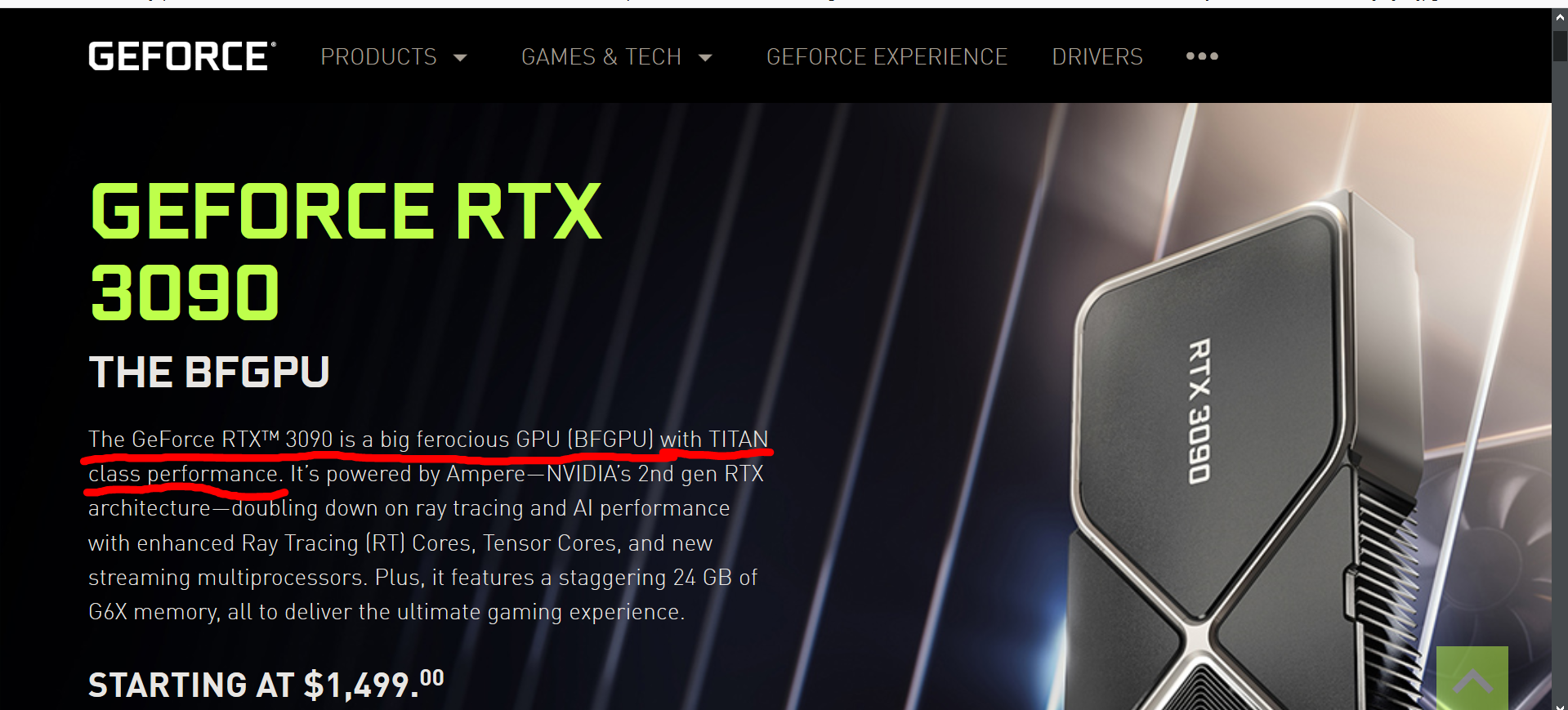Click the GEFORCE RTX 3090 green heading
This screenshot has height=710, width=1568.
coord(346,252)
